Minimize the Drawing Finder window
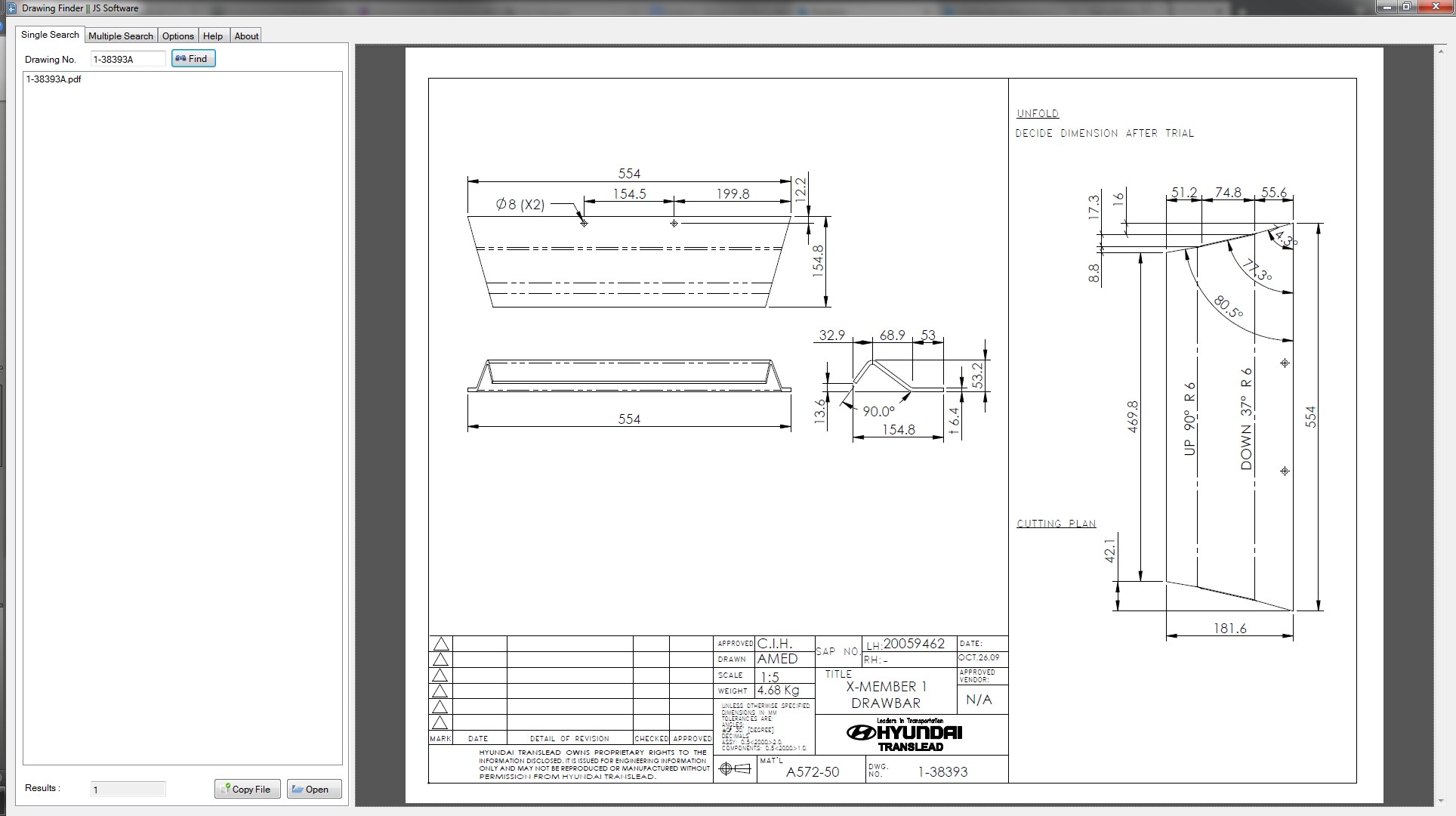This screenshot has height=816, width=1456. coord(1387,7)
